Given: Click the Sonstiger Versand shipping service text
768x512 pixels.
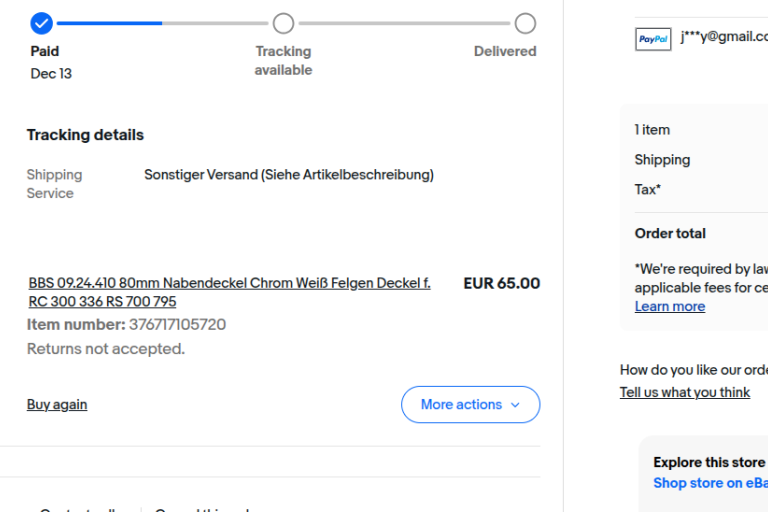Looking at the screenshot, I should tap(288, 175).
